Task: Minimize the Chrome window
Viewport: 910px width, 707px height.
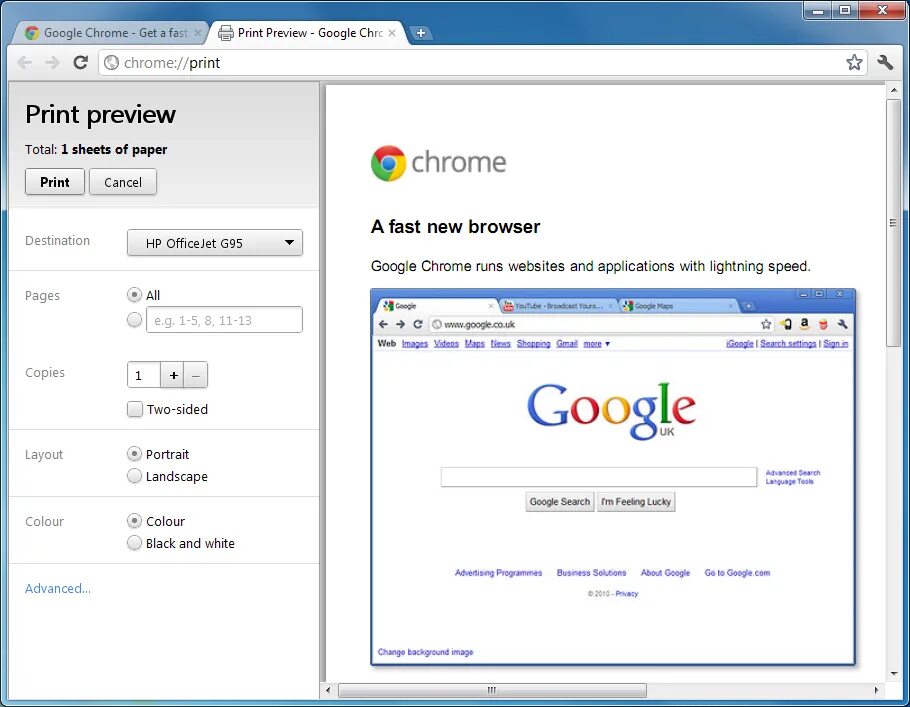Action: point(818,11)
